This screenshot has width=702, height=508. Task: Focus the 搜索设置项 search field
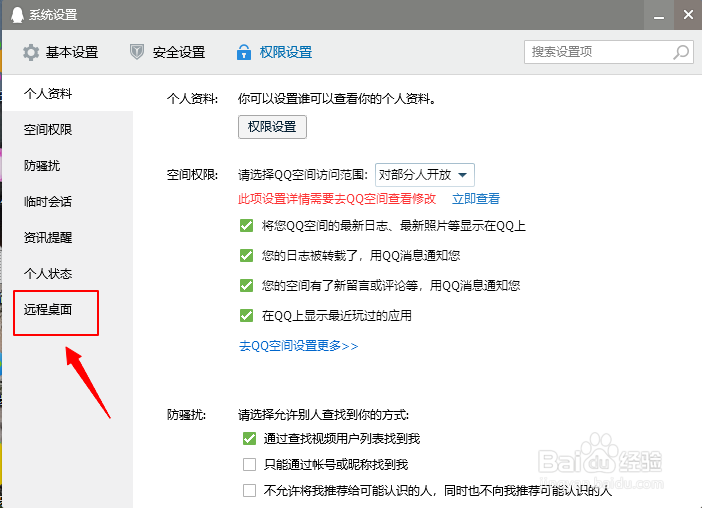(608, 52)
